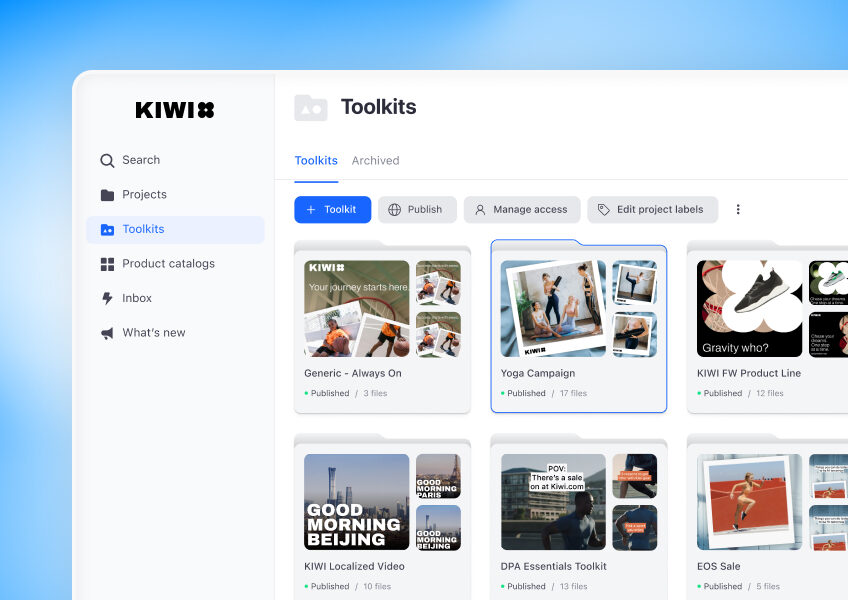Open the Good Morning Paris small thumbnail

coord(438,476)
